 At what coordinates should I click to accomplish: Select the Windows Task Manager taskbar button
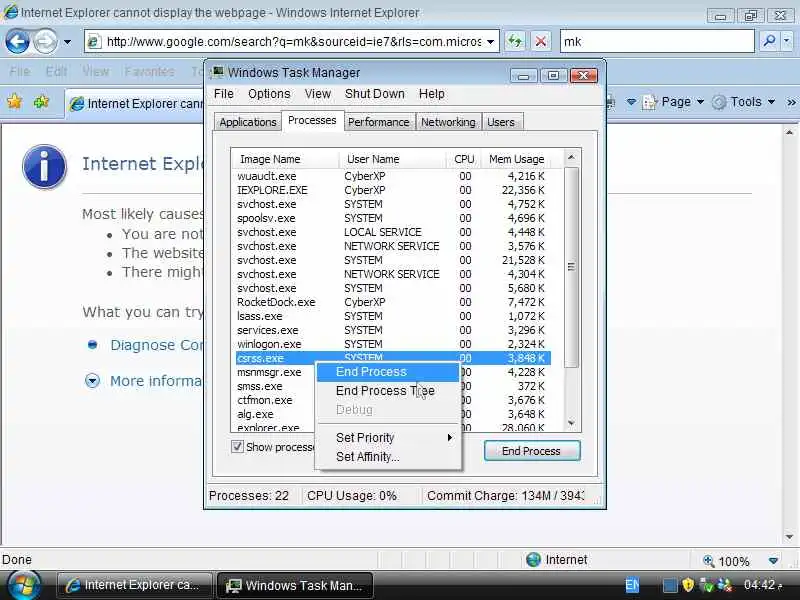click(x=295, y=585)
